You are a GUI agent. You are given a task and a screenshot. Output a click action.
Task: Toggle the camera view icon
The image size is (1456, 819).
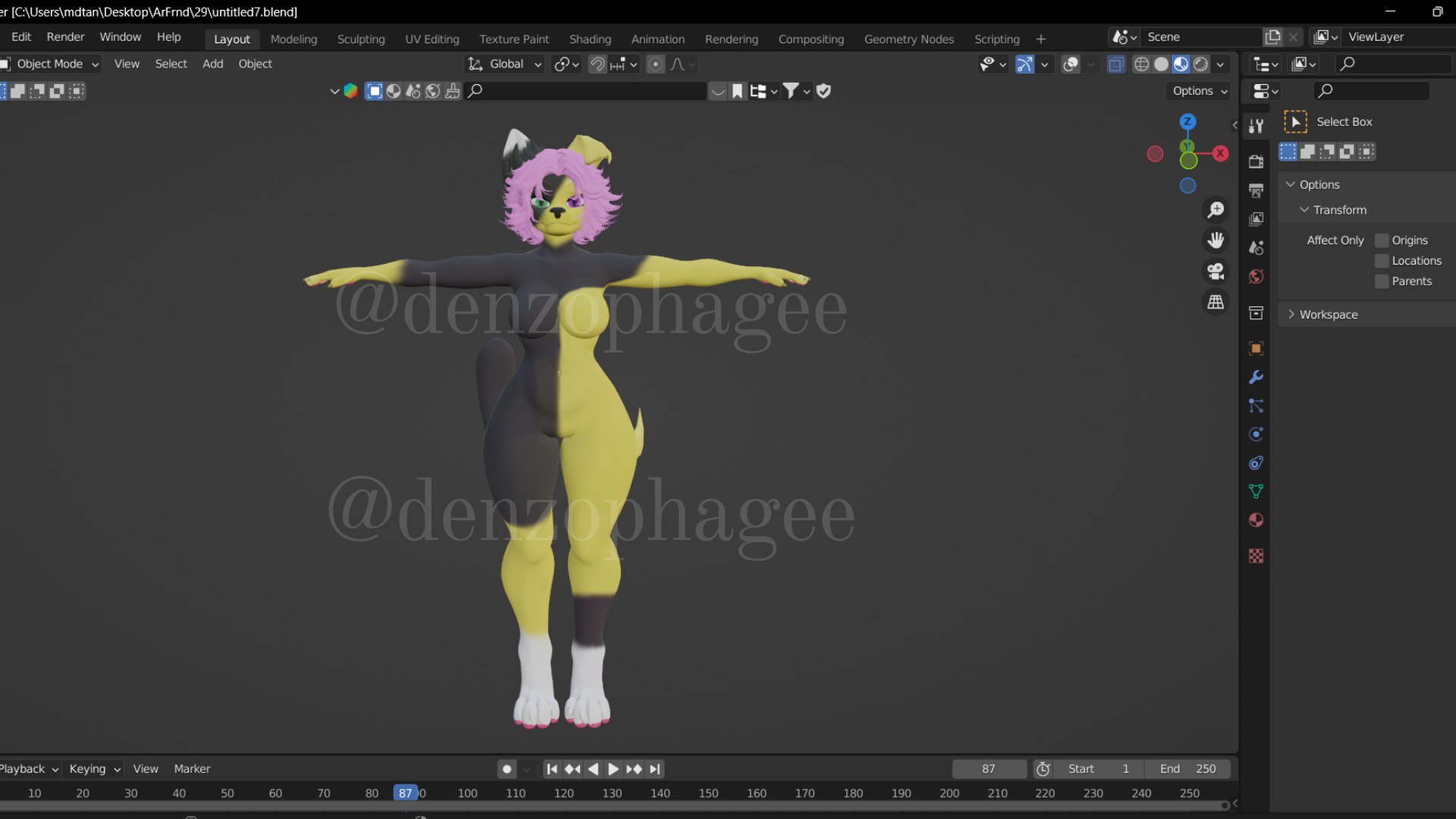coord(1216,271)
